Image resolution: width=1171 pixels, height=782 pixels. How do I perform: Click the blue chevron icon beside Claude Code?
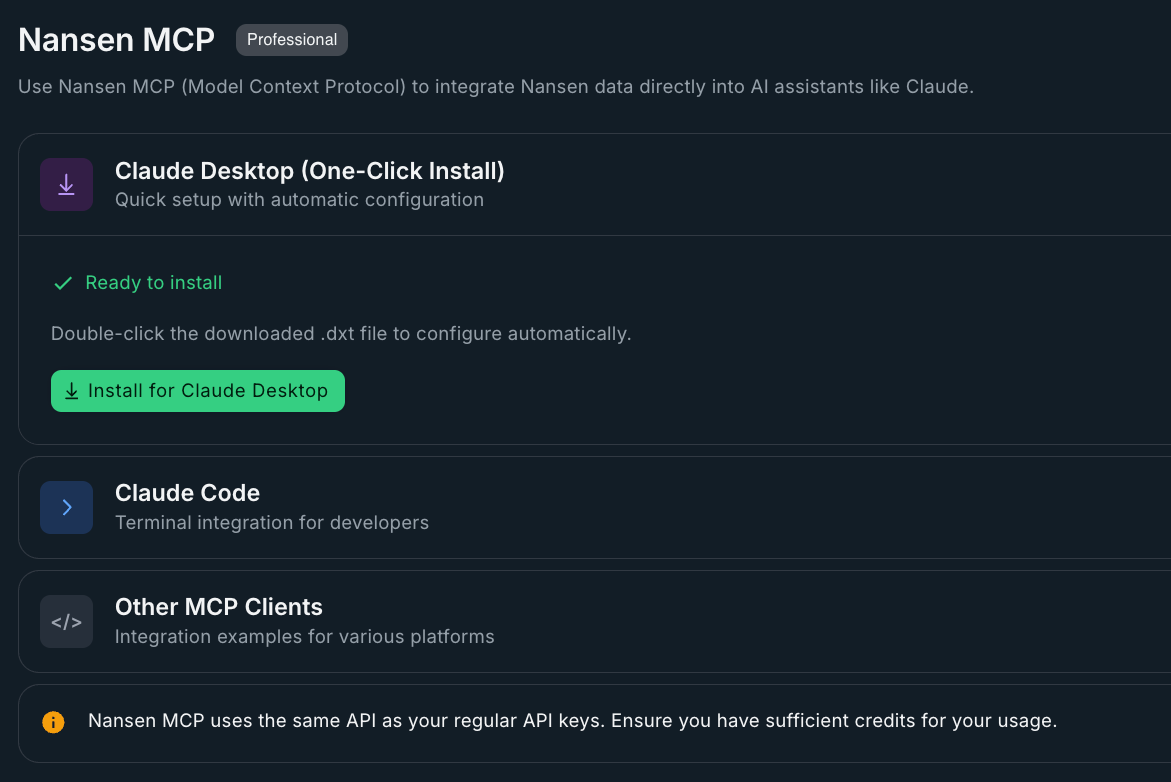[66, 507]
